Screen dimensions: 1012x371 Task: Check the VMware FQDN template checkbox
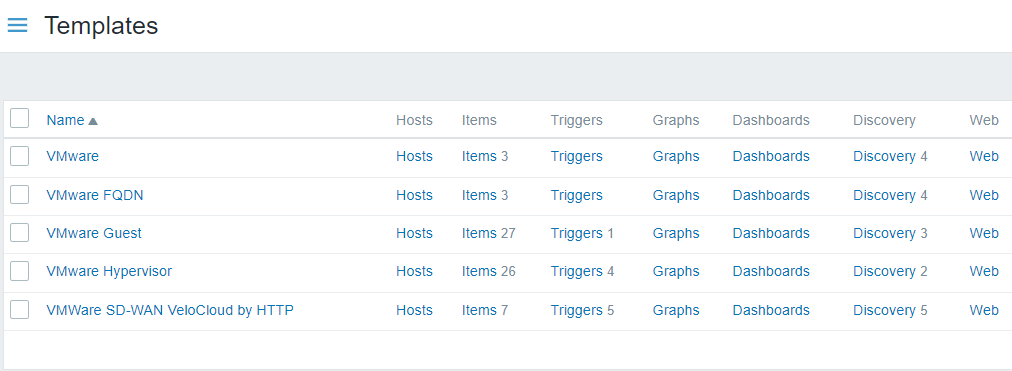coord(19,194)
